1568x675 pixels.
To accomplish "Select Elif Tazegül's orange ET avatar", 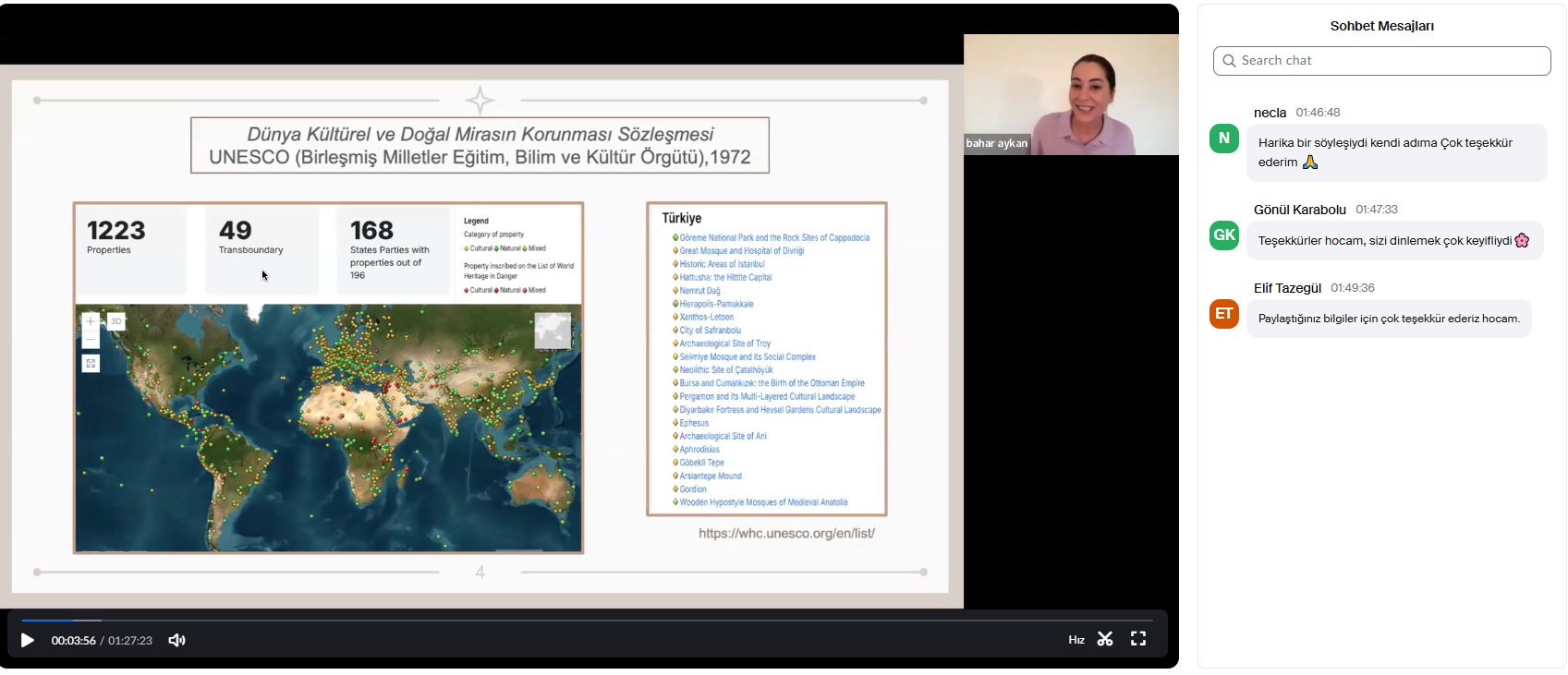I will click(x=1224, y=314).
